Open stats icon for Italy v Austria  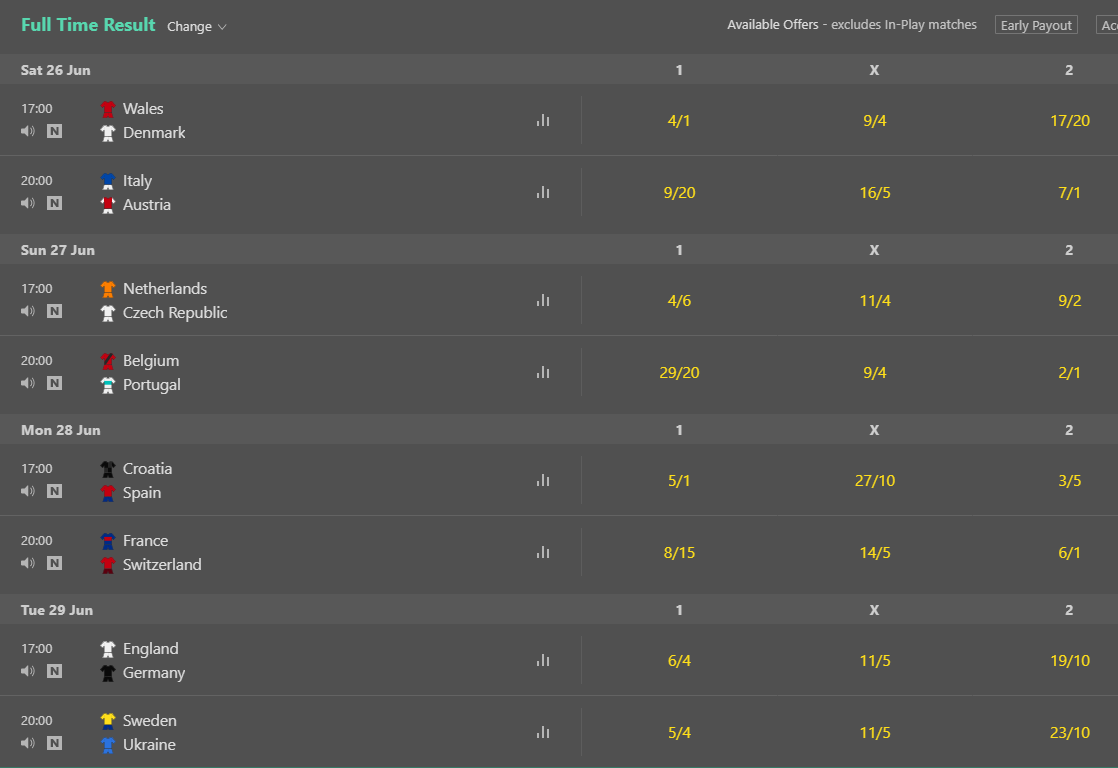pyautogui.click(x=543, y=192)
